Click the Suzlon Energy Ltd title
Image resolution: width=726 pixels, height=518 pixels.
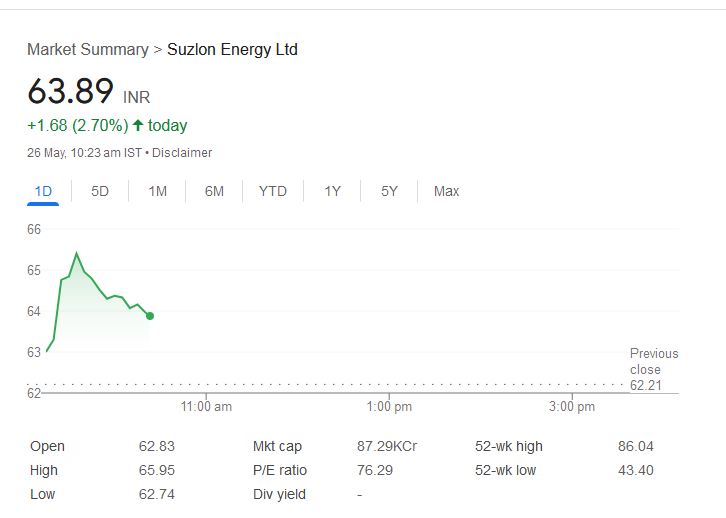232,49
